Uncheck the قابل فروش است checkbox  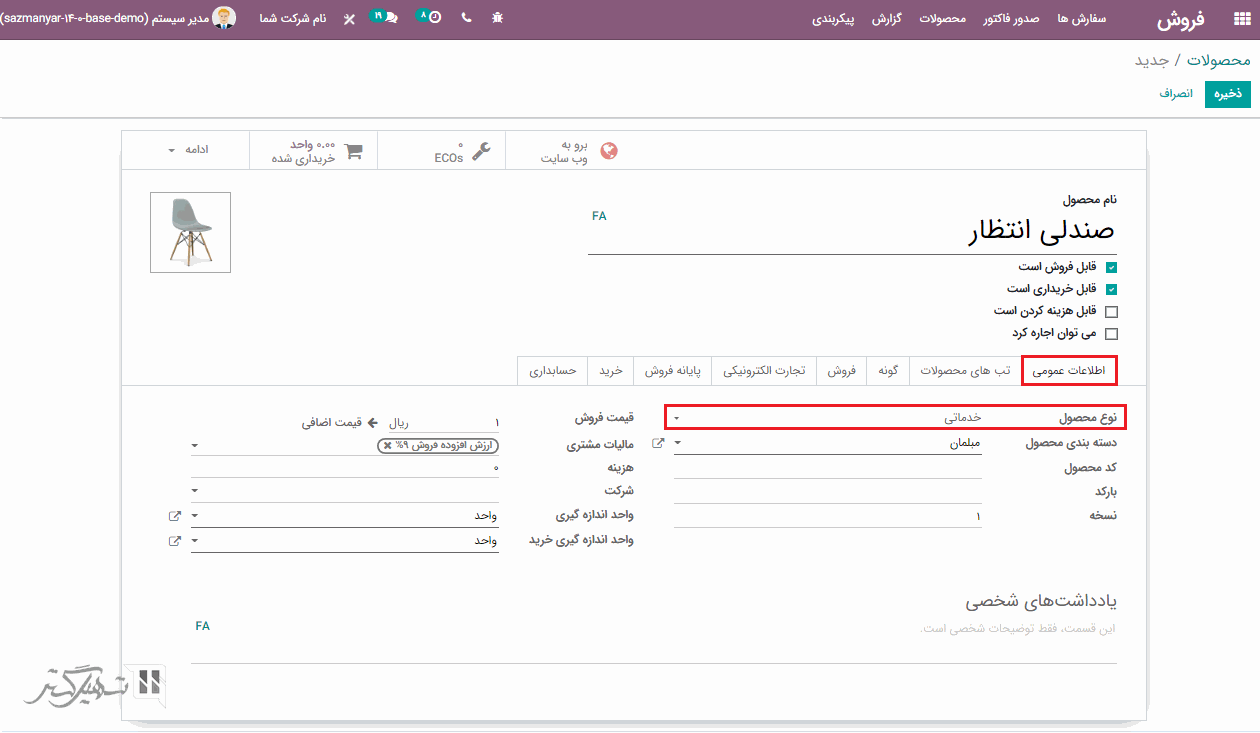pos(1111,268)
